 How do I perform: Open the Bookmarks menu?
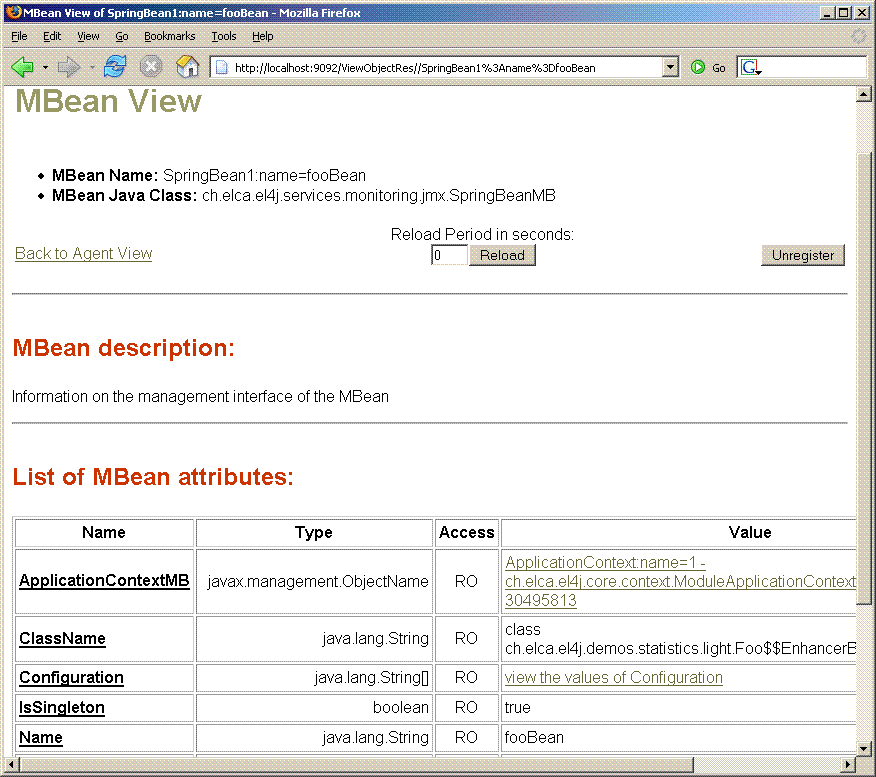pyautogui.click(x=170, y=36)
